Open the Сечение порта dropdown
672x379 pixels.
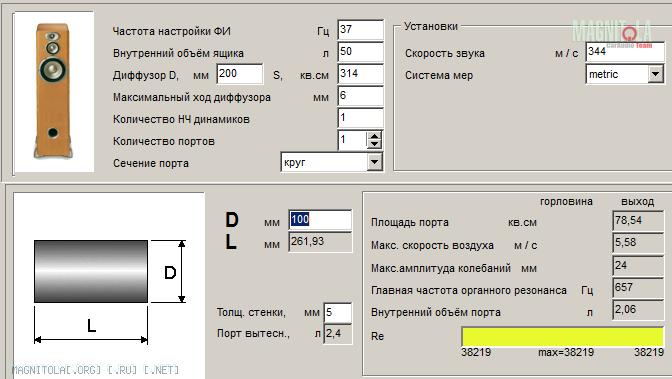(x=375, y=162)
